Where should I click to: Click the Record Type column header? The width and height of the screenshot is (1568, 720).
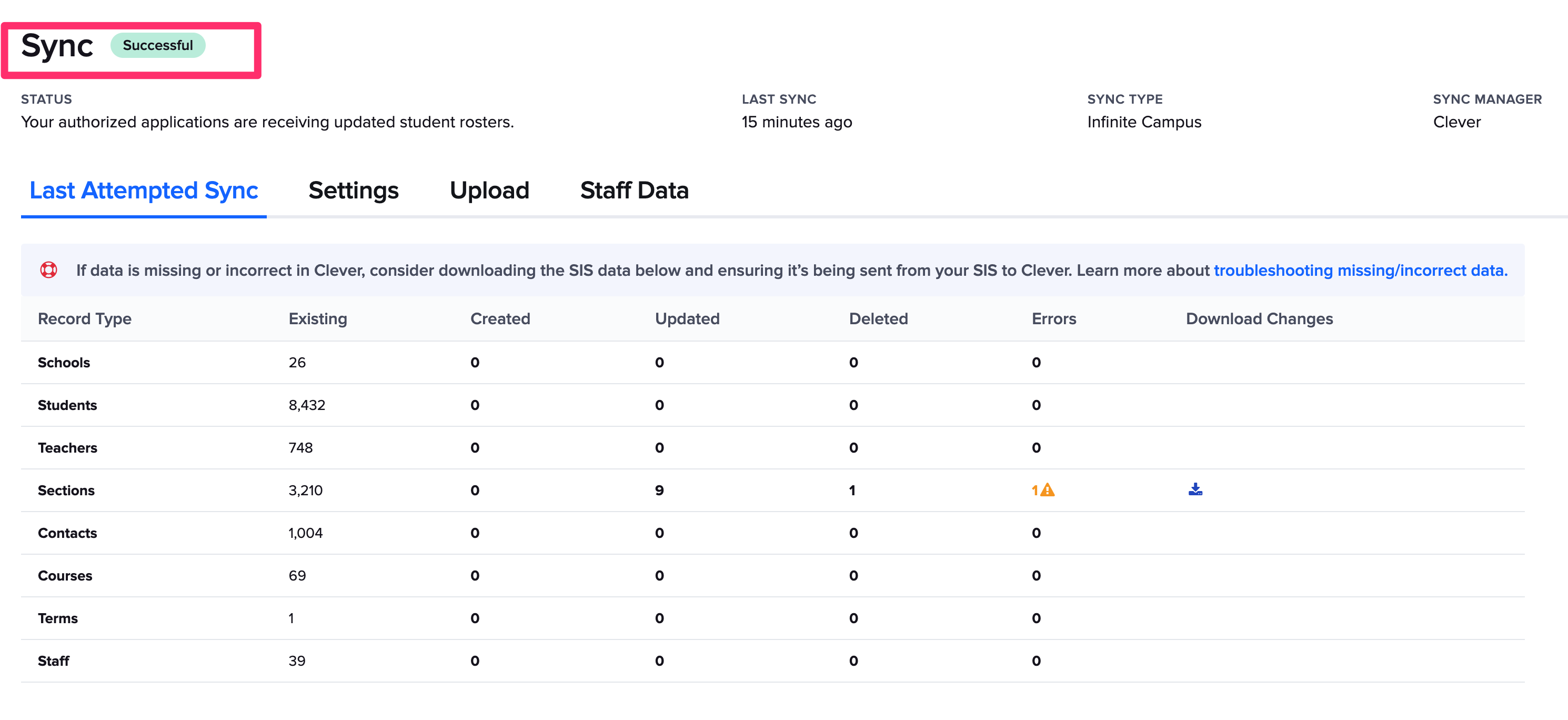[x=85, y=319]
